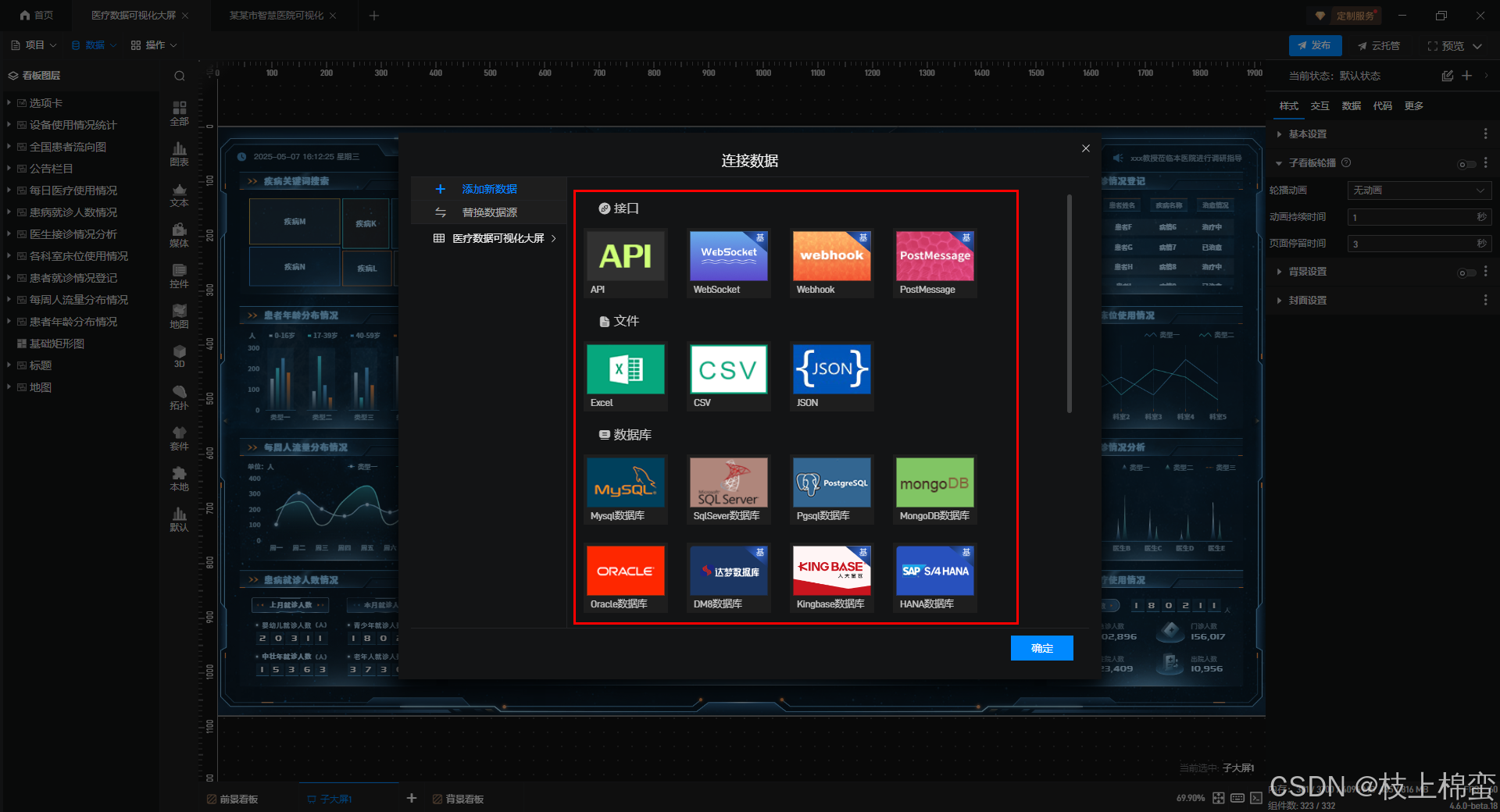Open the 全部 component category
This screenshot has width=1500, height=812.
click(180, 113)
